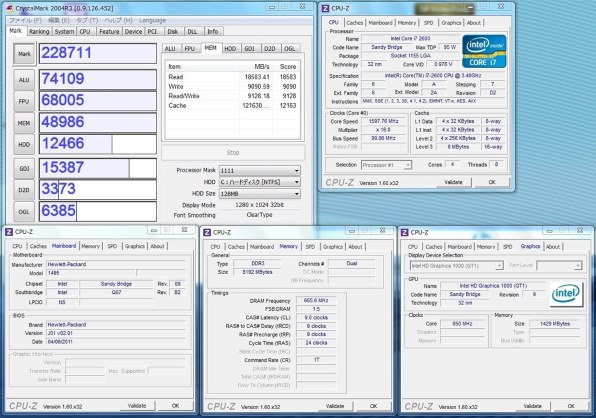
Task: Open Caches tab in top-right CPU-Z
Action: tap(355, 23)
